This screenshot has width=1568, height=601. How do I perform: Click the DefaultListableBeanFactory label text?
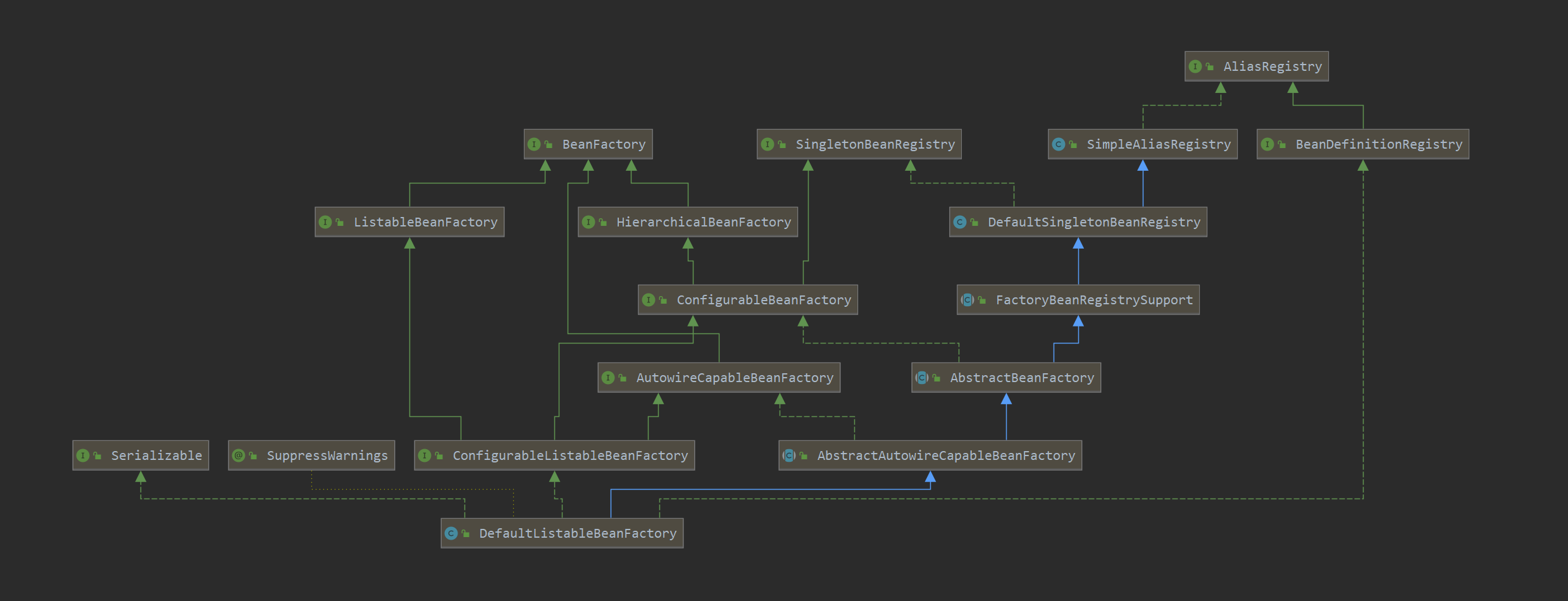click(x=577, y=533)
